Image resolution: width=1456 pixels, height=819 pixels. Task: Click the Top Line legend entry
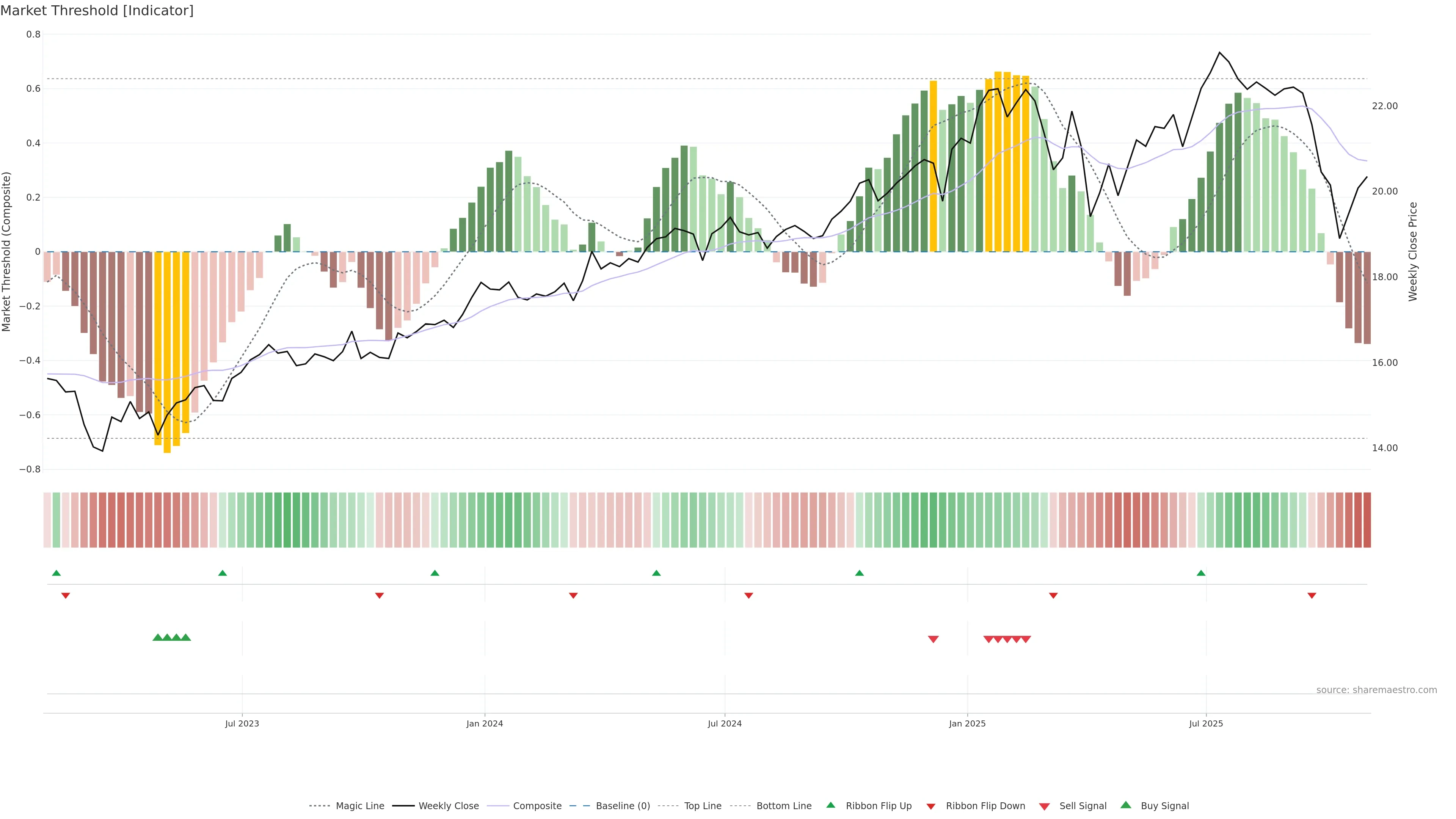pyautogui.click(x=703, y=806)
